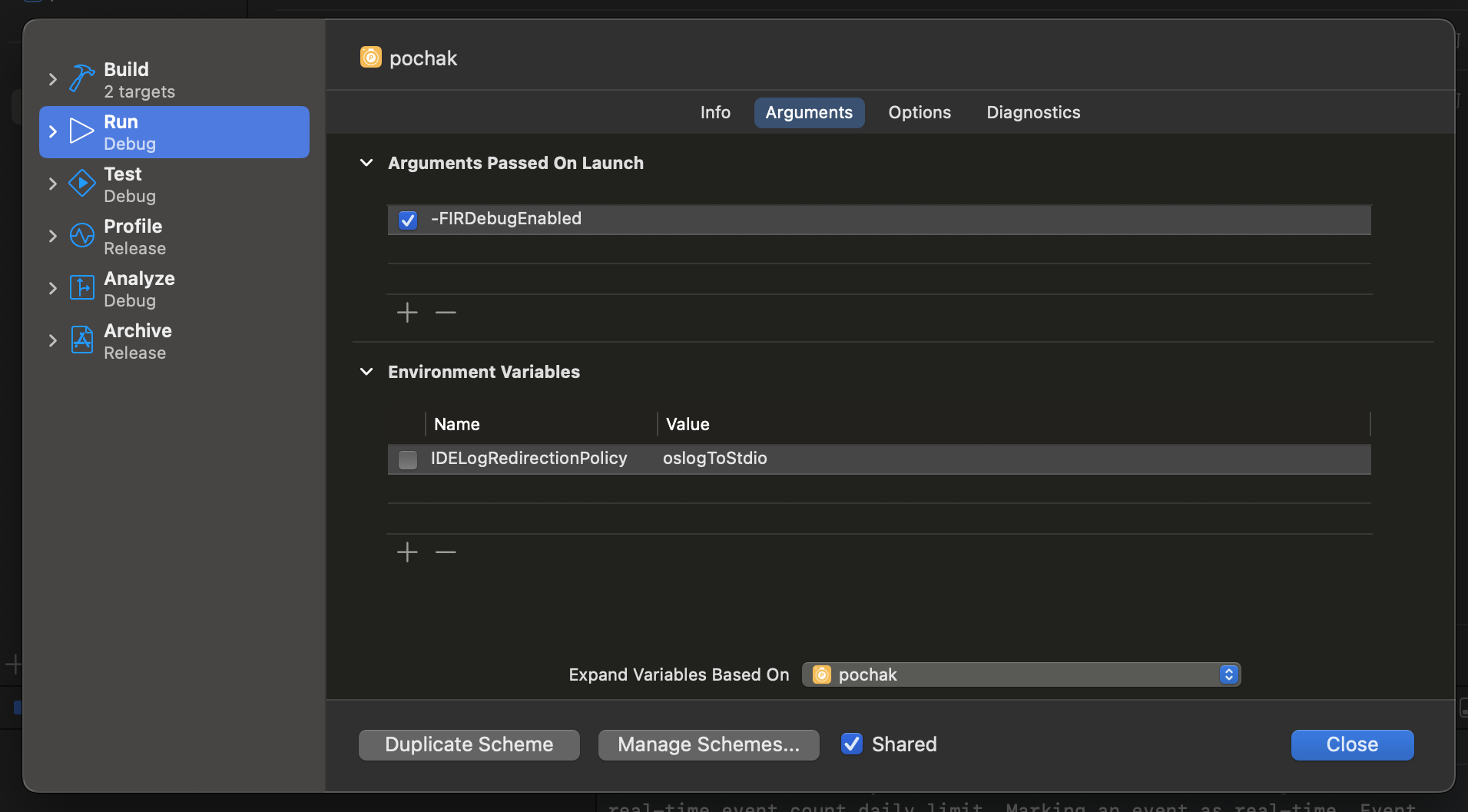Screen dimensions: 1468x812
Task: Remove the environment variable using minus
Action: click(446, 552)
